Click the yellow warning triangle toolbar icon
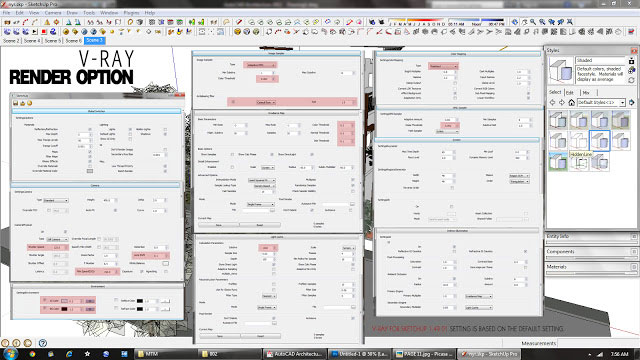Image resolution: width=640 pixels, height=360 pixels. pos(47,22)
